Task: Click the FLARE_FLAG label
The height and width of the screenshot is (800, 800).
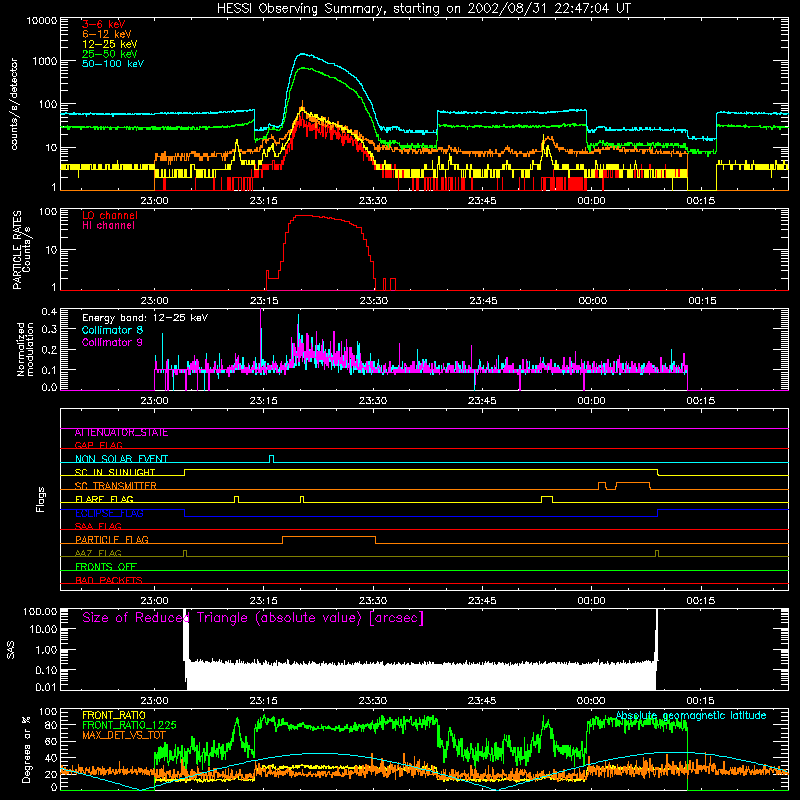Action: [104, 499]
